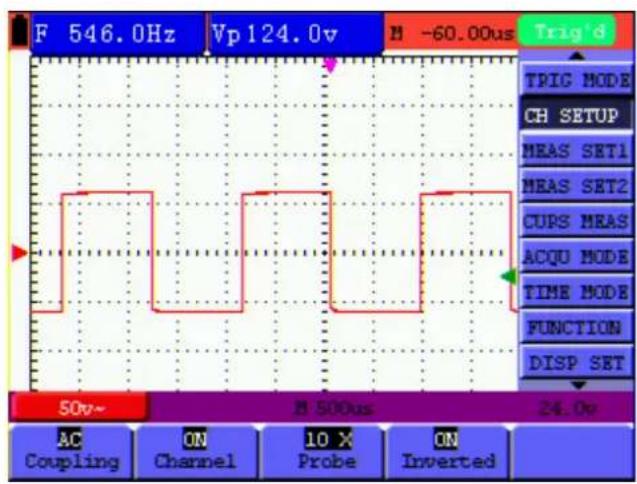Click the Vp 124.0v readout
637x484 pixels.
[x=297, y=34]
